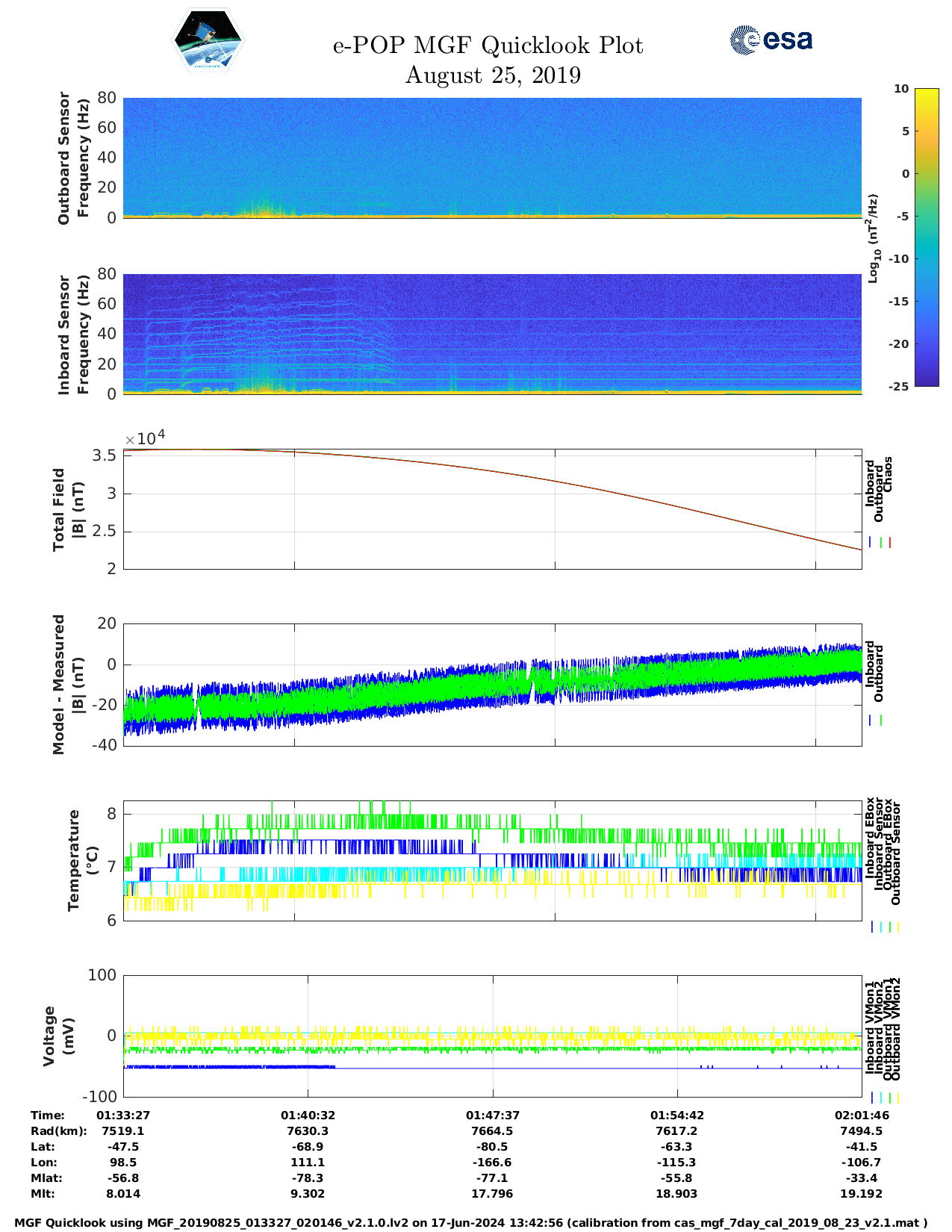Image resolution: width=952 pixels, height=1232 pixels.
Task: Click inside the Outboard Sensor spectrogram
Action: [x=492, y=157]
